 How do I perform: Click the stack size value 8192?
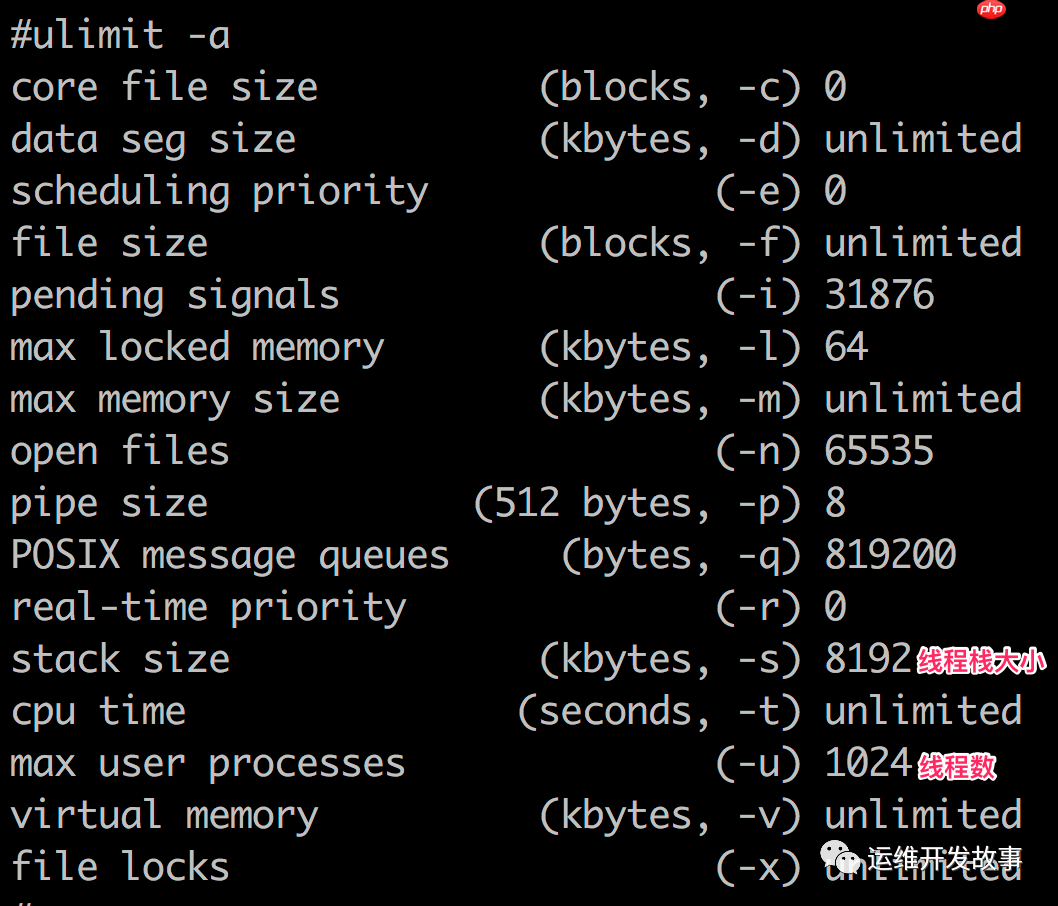(x=868, y=660)
